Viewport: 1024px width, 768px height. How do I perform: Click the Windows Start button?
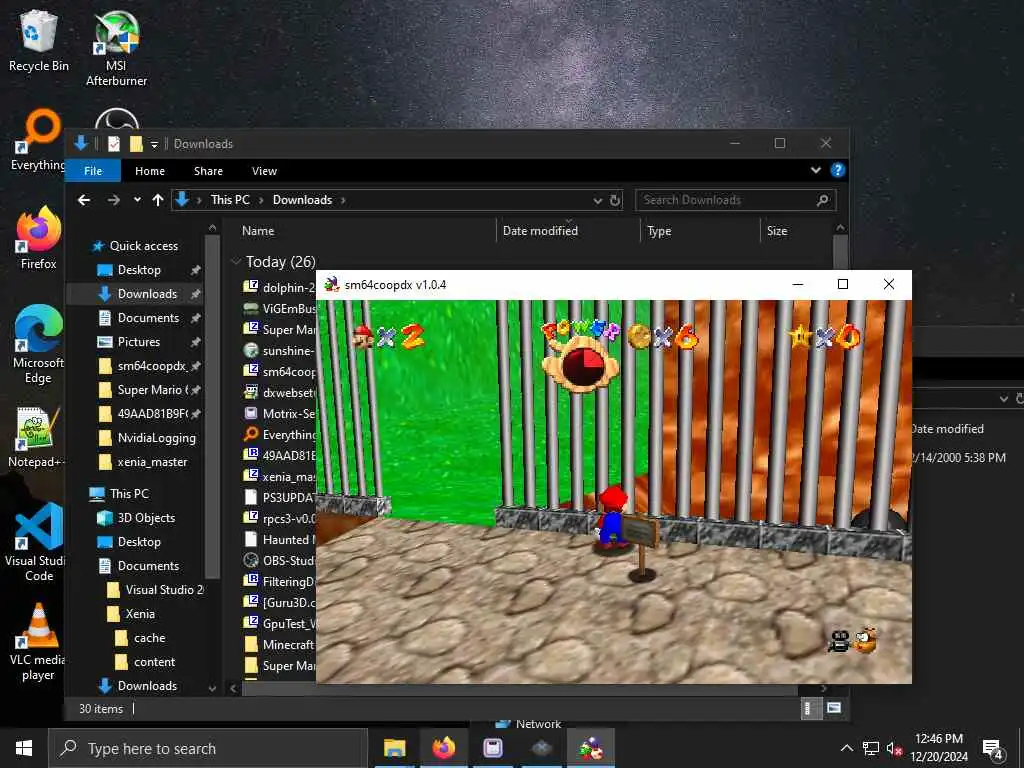[24, 748]
